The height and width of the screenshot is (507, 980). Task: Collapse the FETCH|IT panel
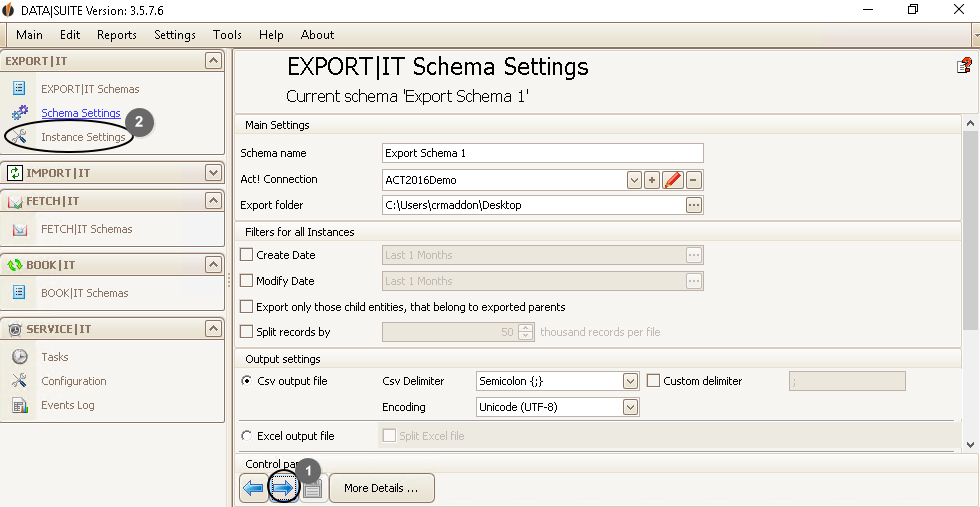pos(213,201)
